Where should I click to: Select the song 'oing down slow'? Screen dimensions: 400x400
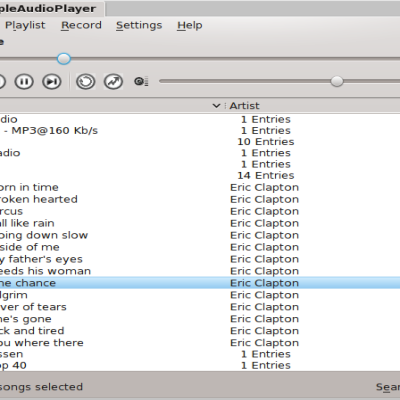tap(200, 235)
